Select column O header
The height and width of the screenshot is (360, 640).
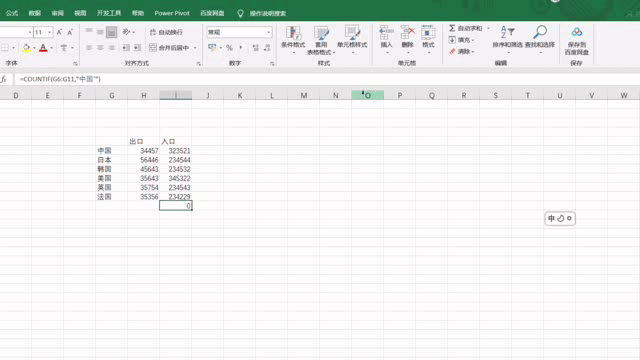pyautogui.click(x=367, y=95)
